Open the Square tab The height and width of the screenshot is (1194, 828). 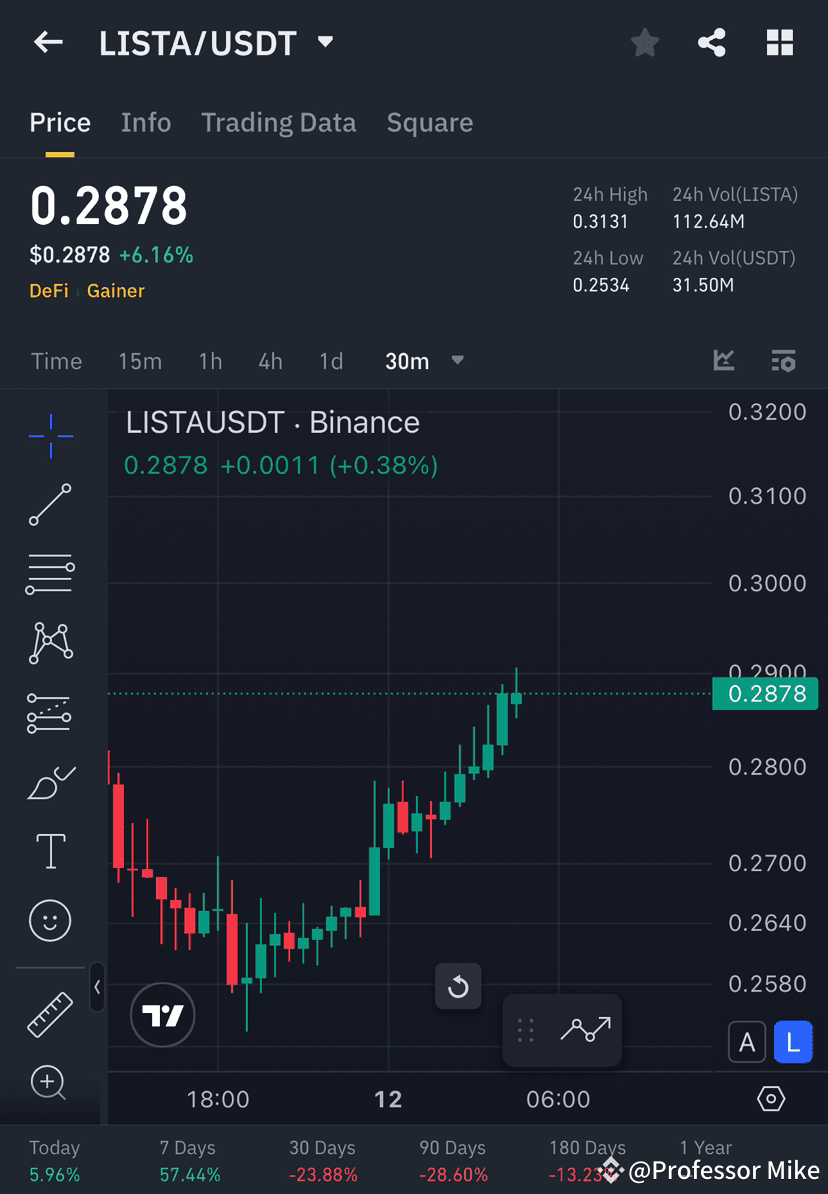point(429,122)
